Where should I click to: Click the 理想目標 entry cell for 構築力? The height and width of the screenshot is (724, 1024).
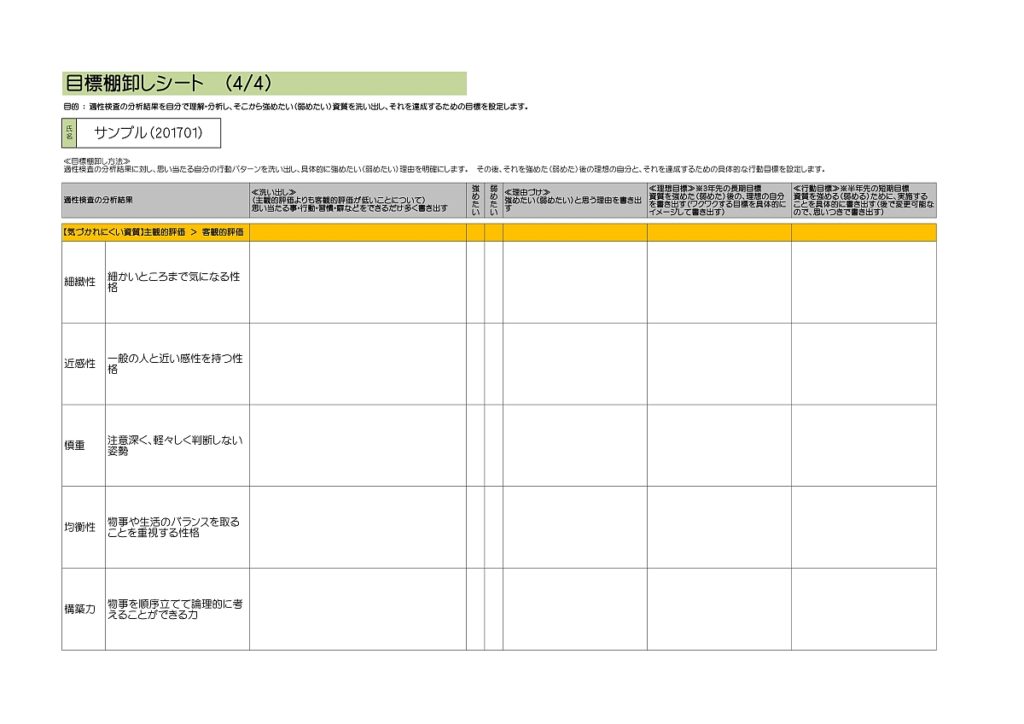coord(719,609)
